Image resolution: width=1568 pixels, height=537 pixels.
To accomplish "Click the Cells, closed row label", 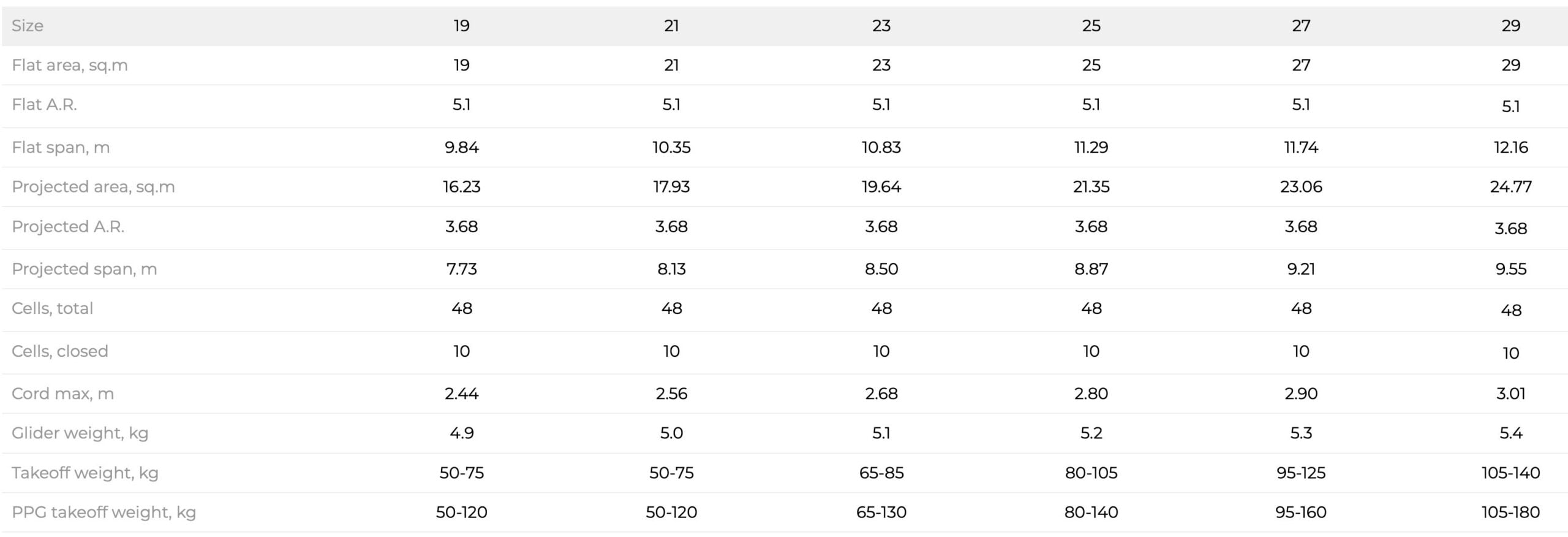I will [x=60, y=351].
